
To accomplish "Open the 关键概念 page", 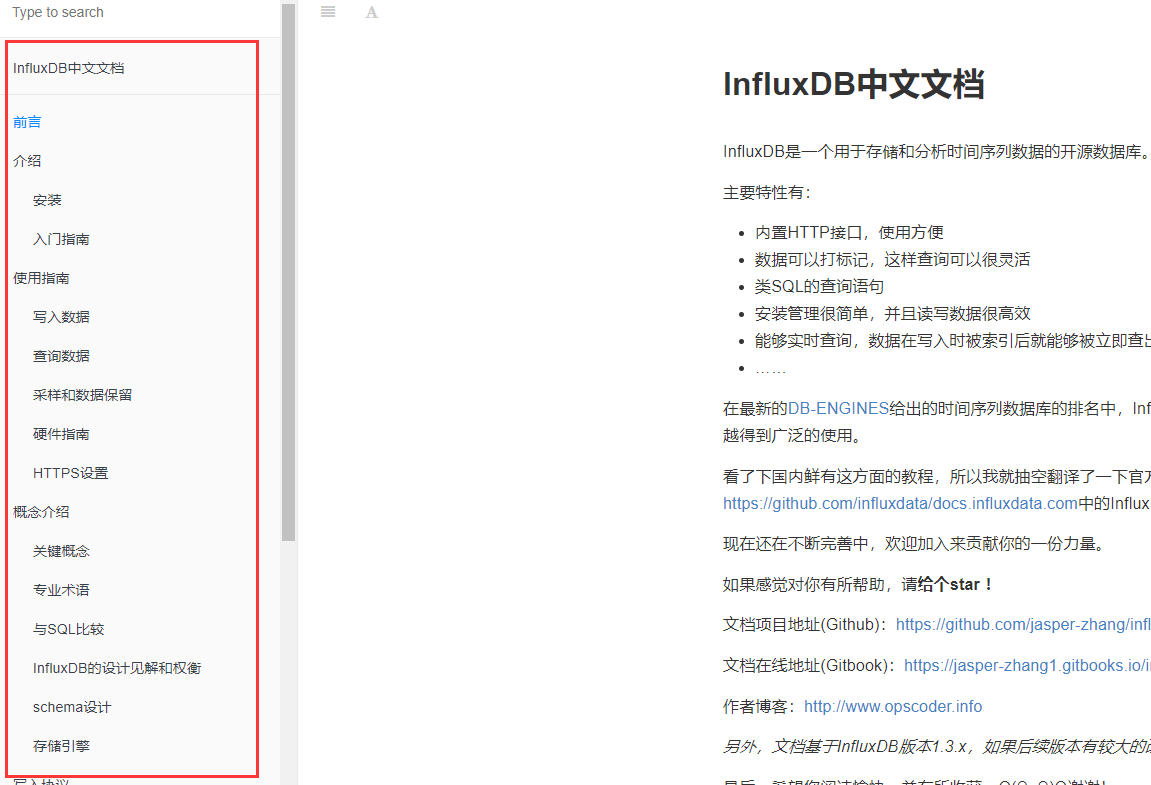I will (x=61, y=551).
